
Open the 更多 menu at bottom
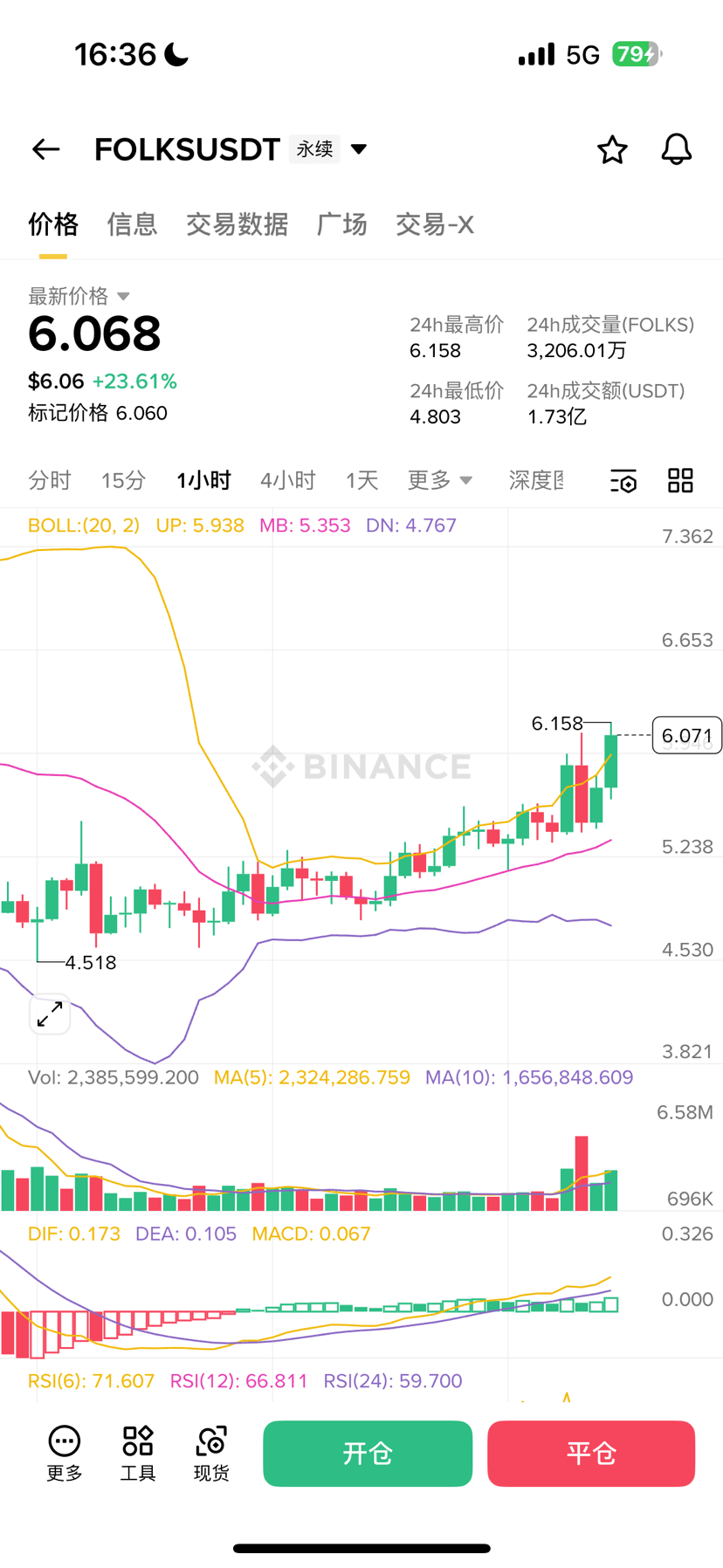click(x=65, y=1454)
